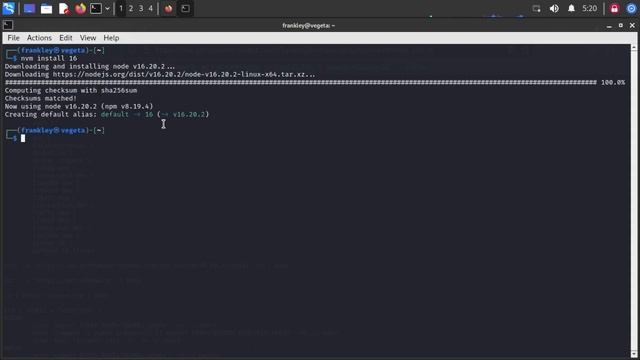Click the 'Creating default alias' line

107,114
